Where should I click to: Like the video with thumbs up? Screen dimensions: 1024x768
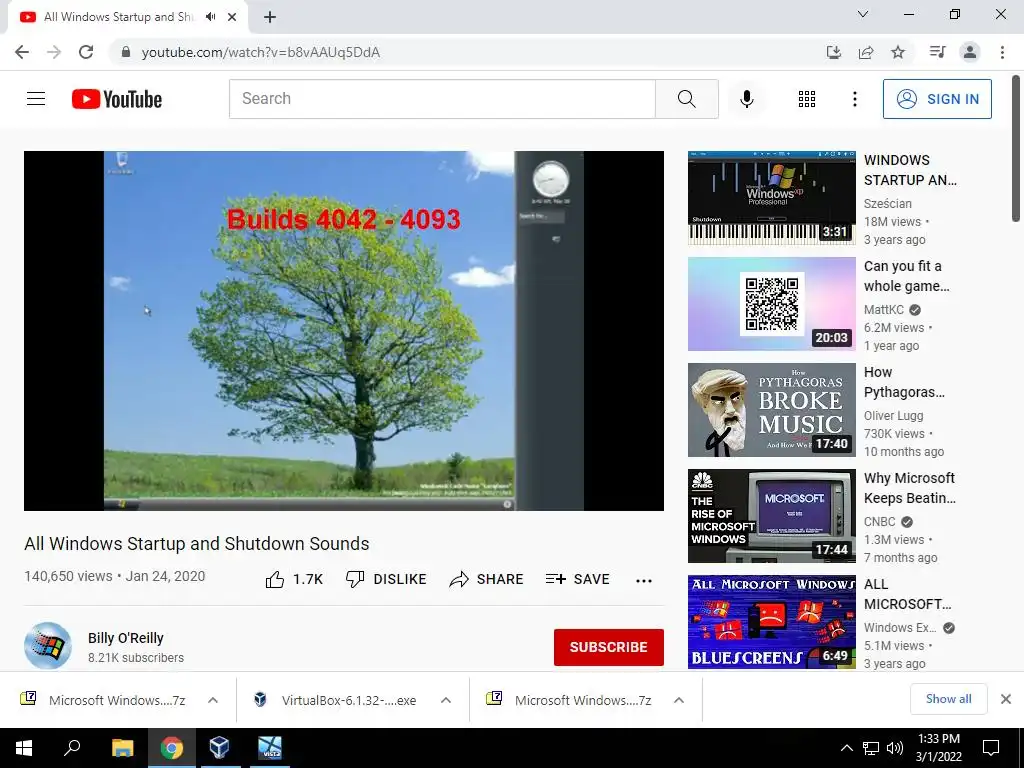point(295,579)
